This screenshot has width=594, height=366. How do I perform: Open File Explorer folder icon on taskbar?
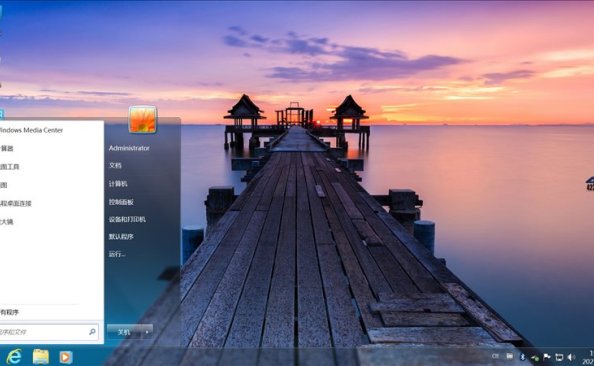coord(41,357)
